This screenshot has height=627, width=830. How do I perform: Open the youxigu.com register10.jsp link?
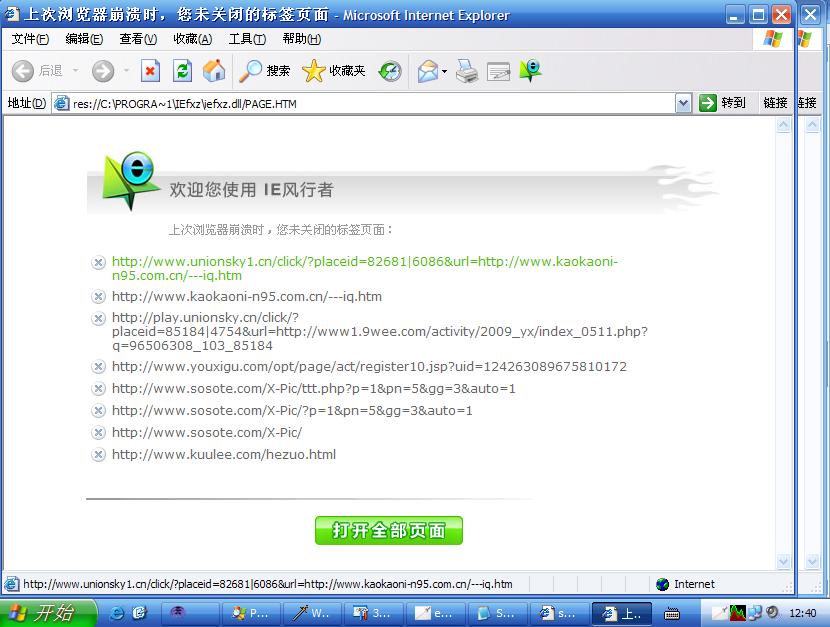[369, 367]
